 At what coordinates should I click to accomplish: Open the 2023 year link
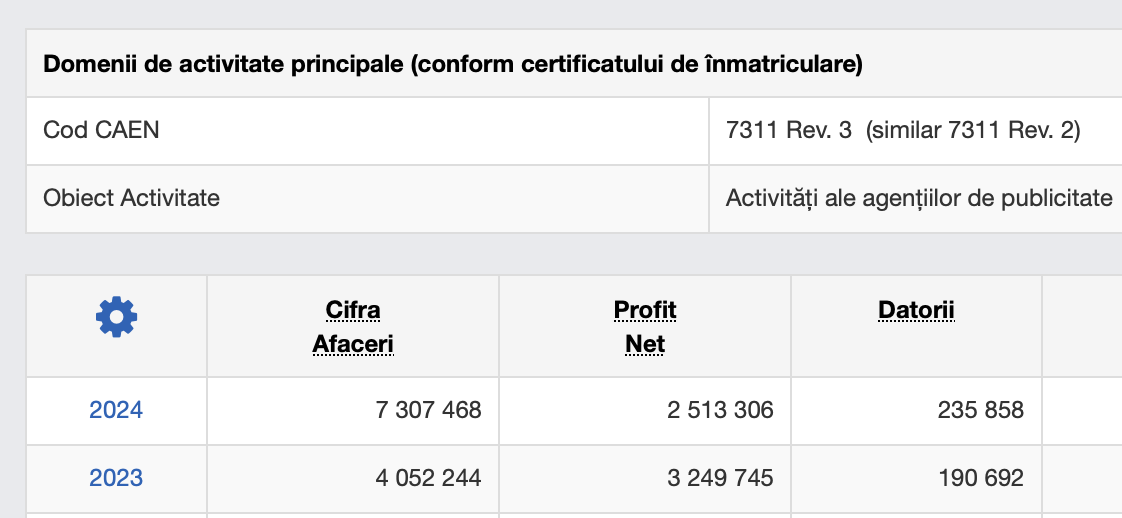click(x=116, y=477)
